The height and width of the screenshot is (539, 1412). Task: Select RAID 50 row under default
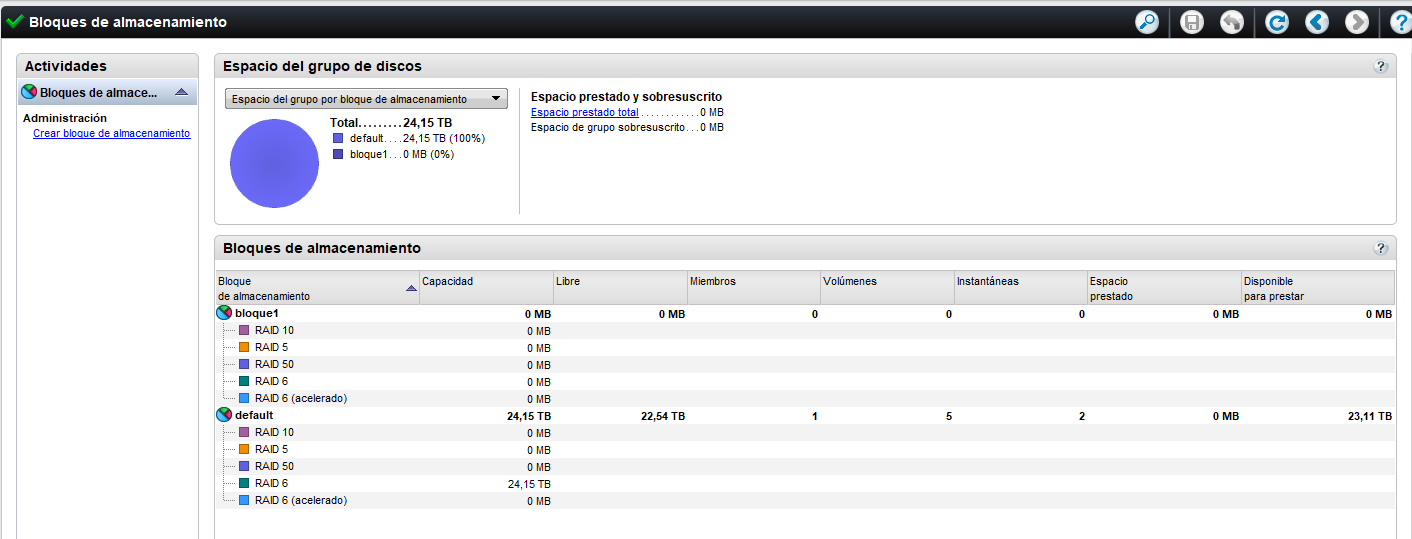805,467
